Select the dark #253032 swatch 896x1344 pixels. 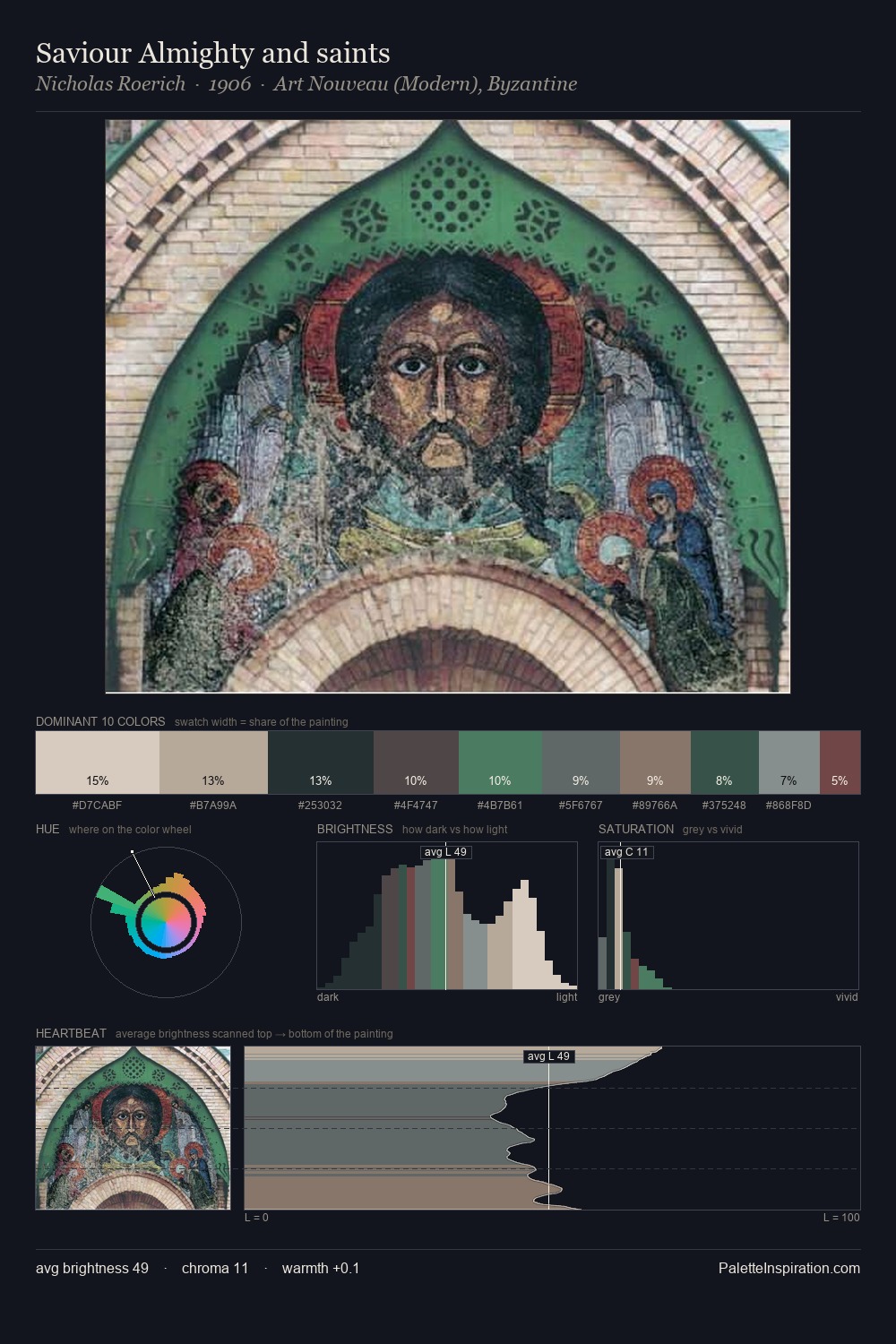coord(321,762)
